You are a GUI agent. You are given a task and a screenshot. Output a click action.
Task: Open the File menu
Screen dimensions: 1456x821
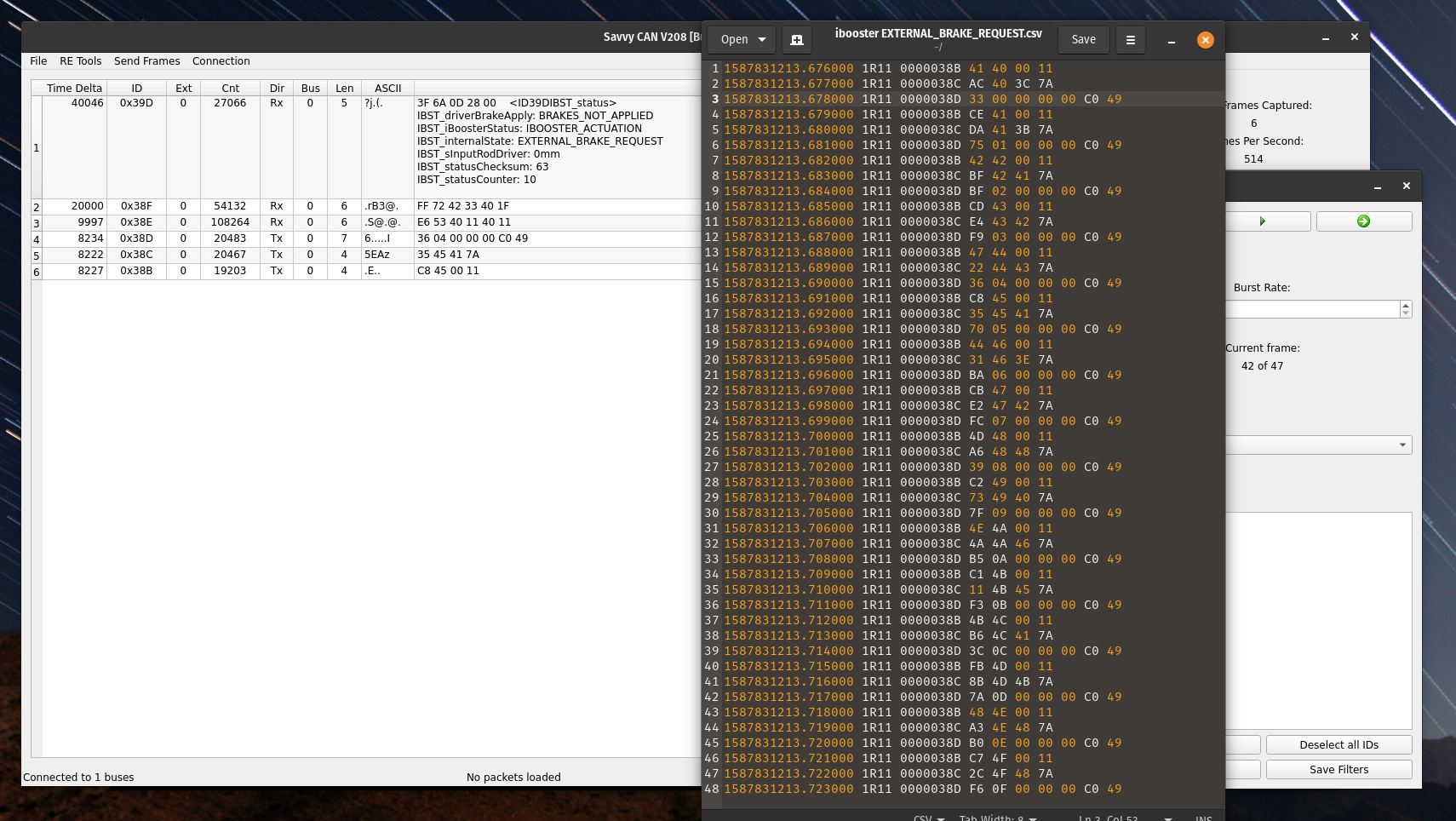point(38,61)
